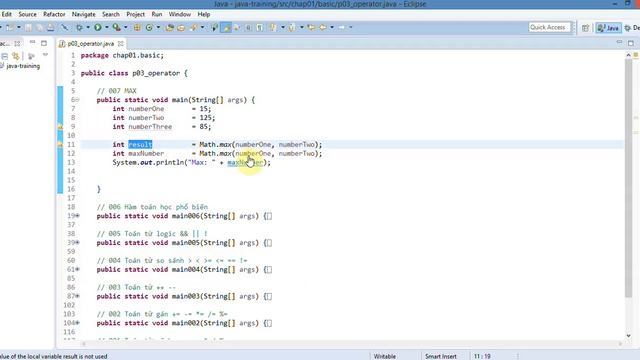
Task: Click the vertical scrollbar up arrow
Action: point(628,55)
